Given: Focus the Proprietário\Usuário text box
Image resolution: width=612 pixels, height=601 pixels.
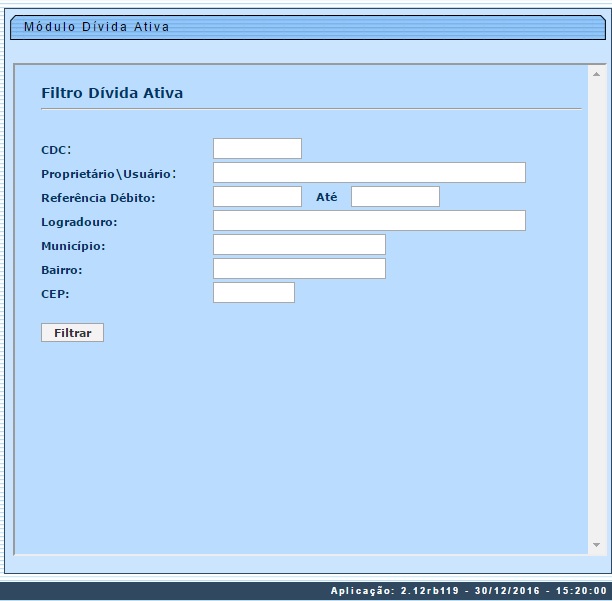Looking at the screenshot, I should coord(369,173).
